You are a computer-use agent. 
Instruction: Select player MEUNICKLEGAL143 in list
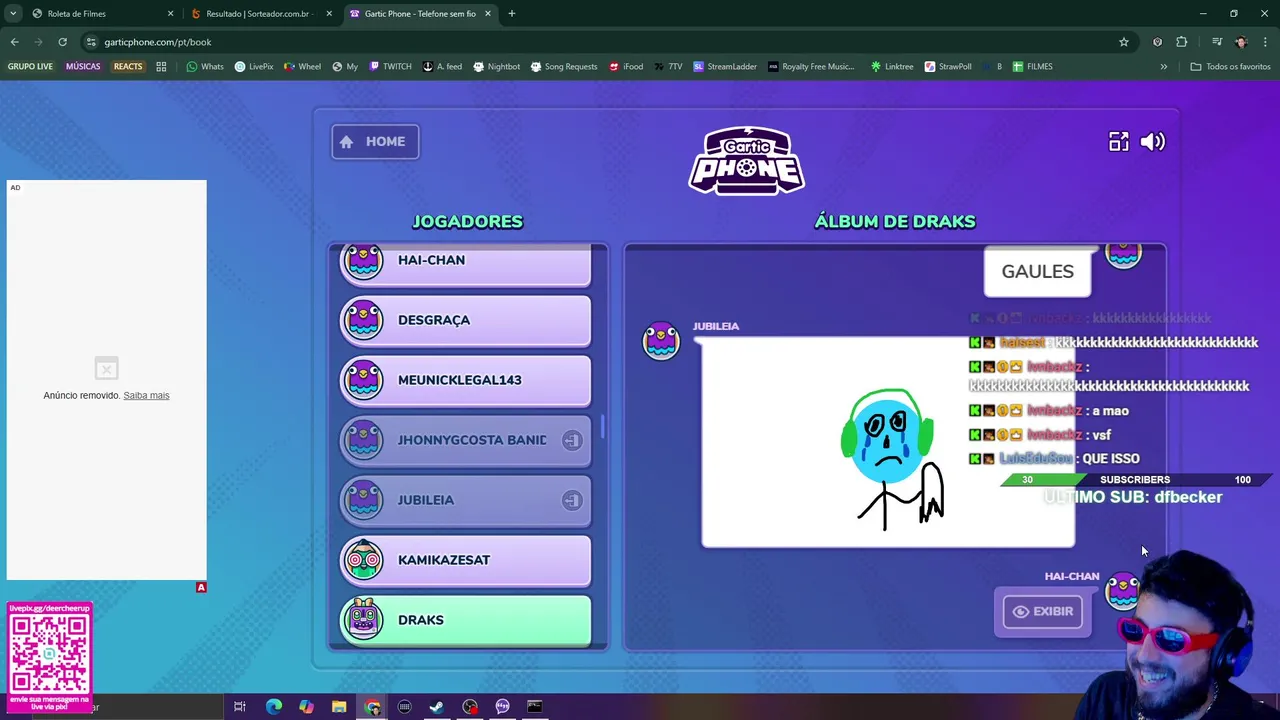(x=465, y=380)
